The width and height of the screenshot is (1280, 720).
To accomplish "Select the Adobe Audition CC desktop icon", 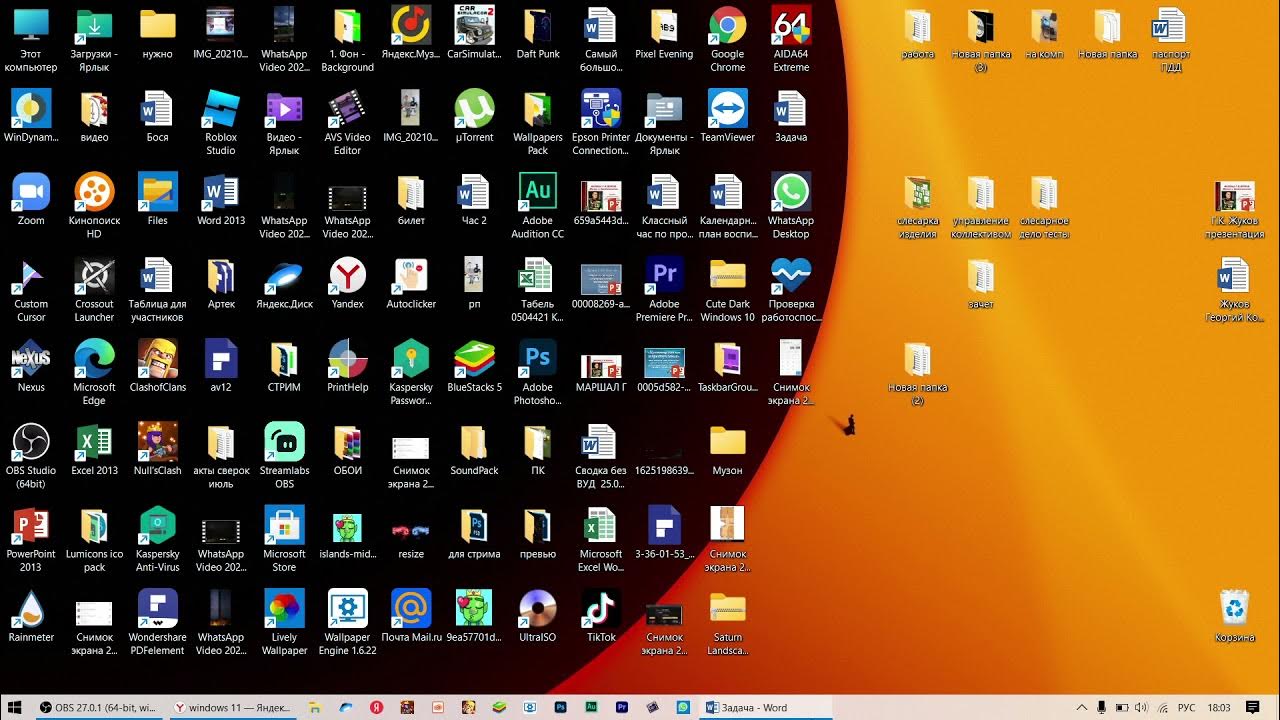I will click(537, 205).
